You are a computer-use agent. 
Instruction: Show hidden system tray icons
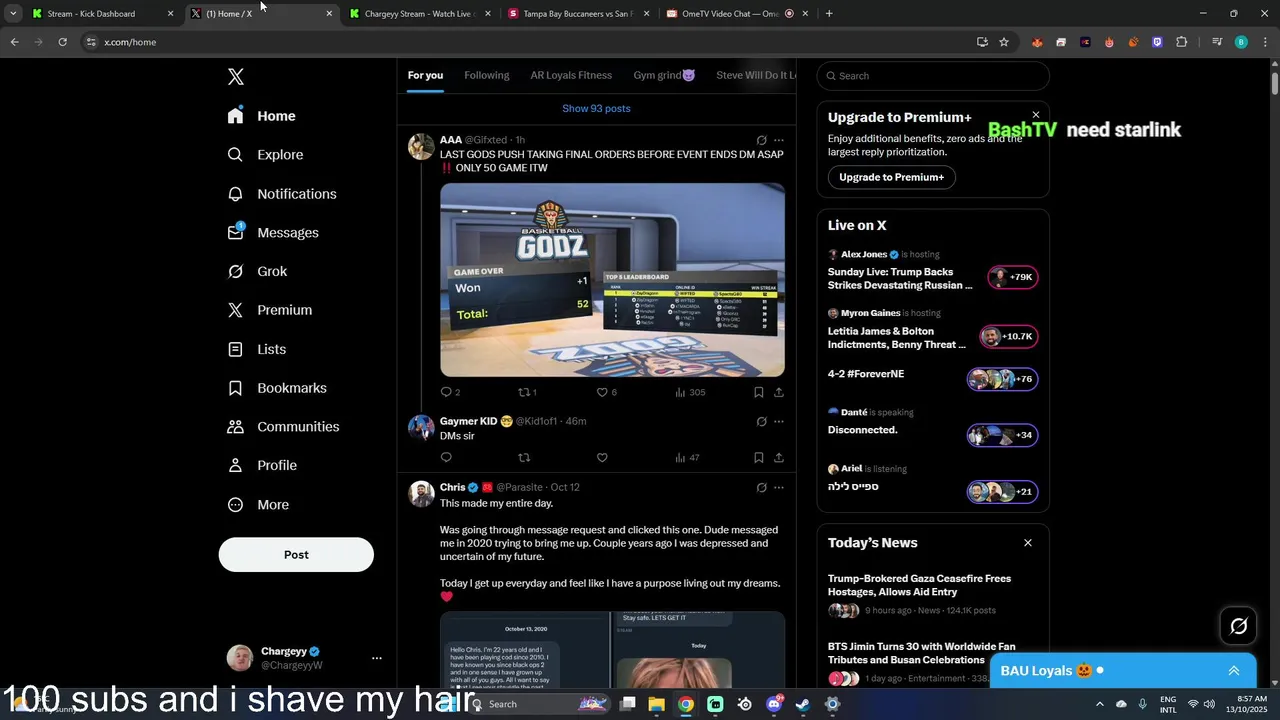click(1100, 704)
